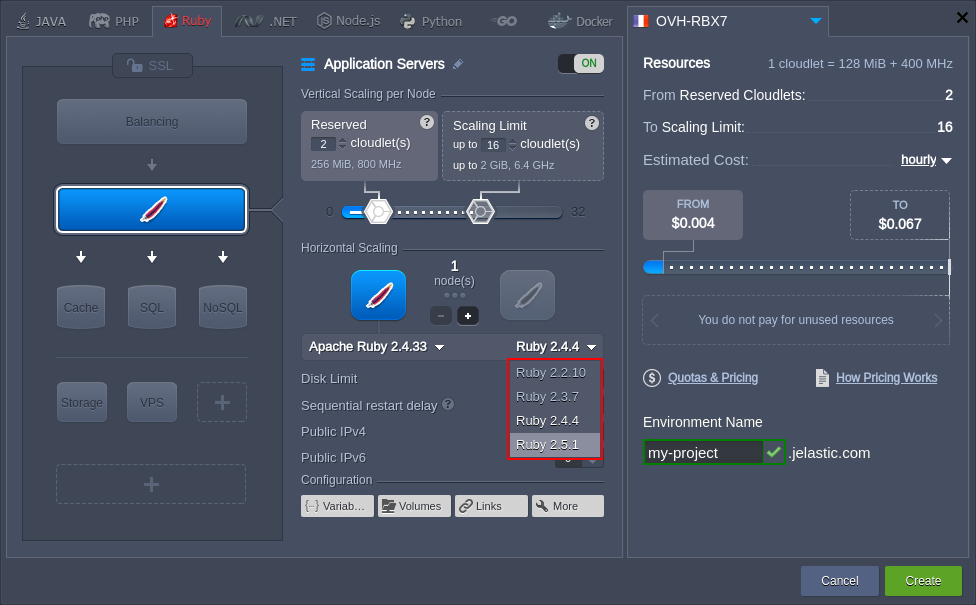The image size is (976, 605).
Task: Select the Ruby application server node in topology
Action: (x=151, y=210)
